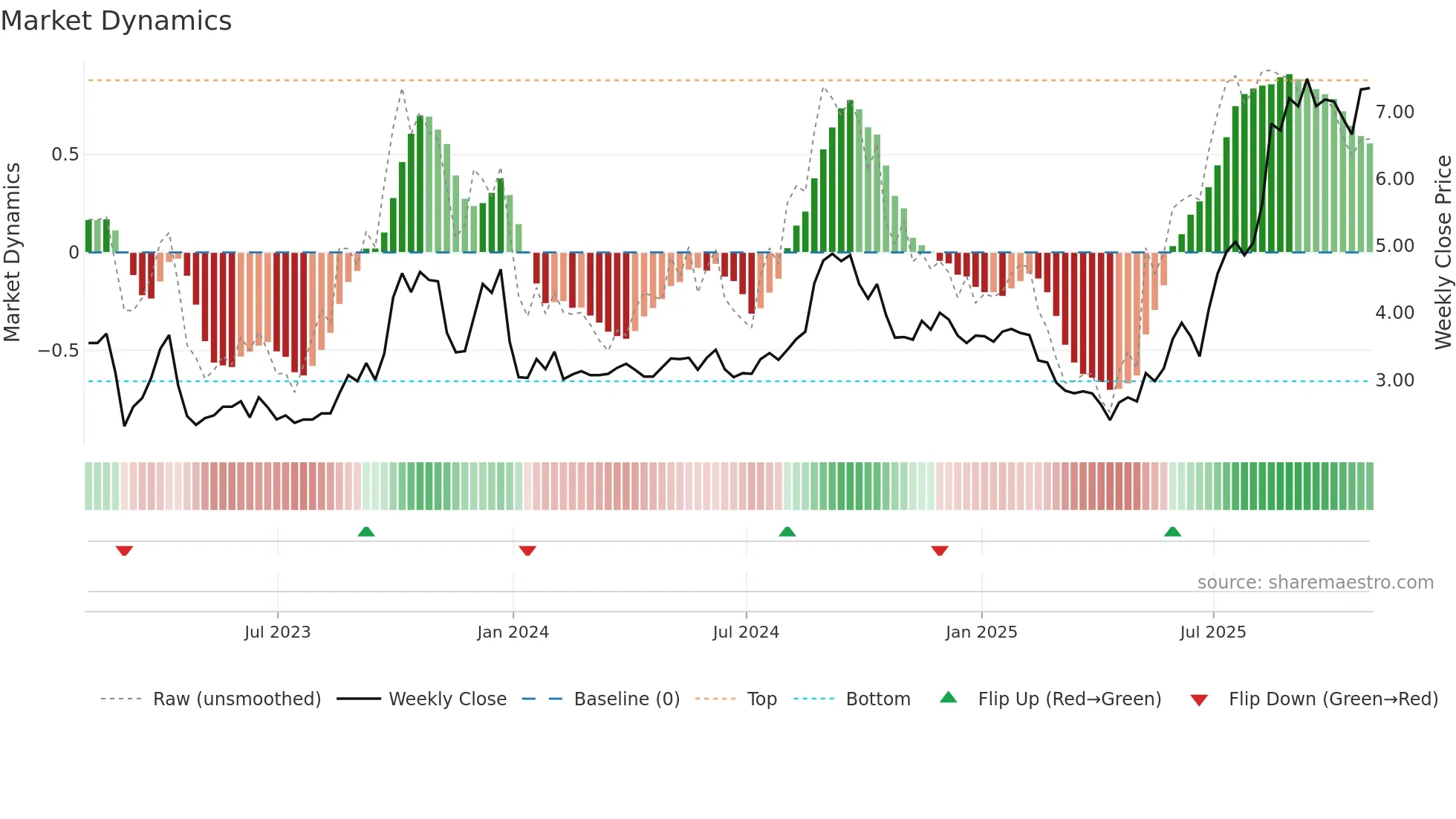Click the source: sharemaestro.com text
This screenshot has height=819, width=1456.
[1315, 583]
